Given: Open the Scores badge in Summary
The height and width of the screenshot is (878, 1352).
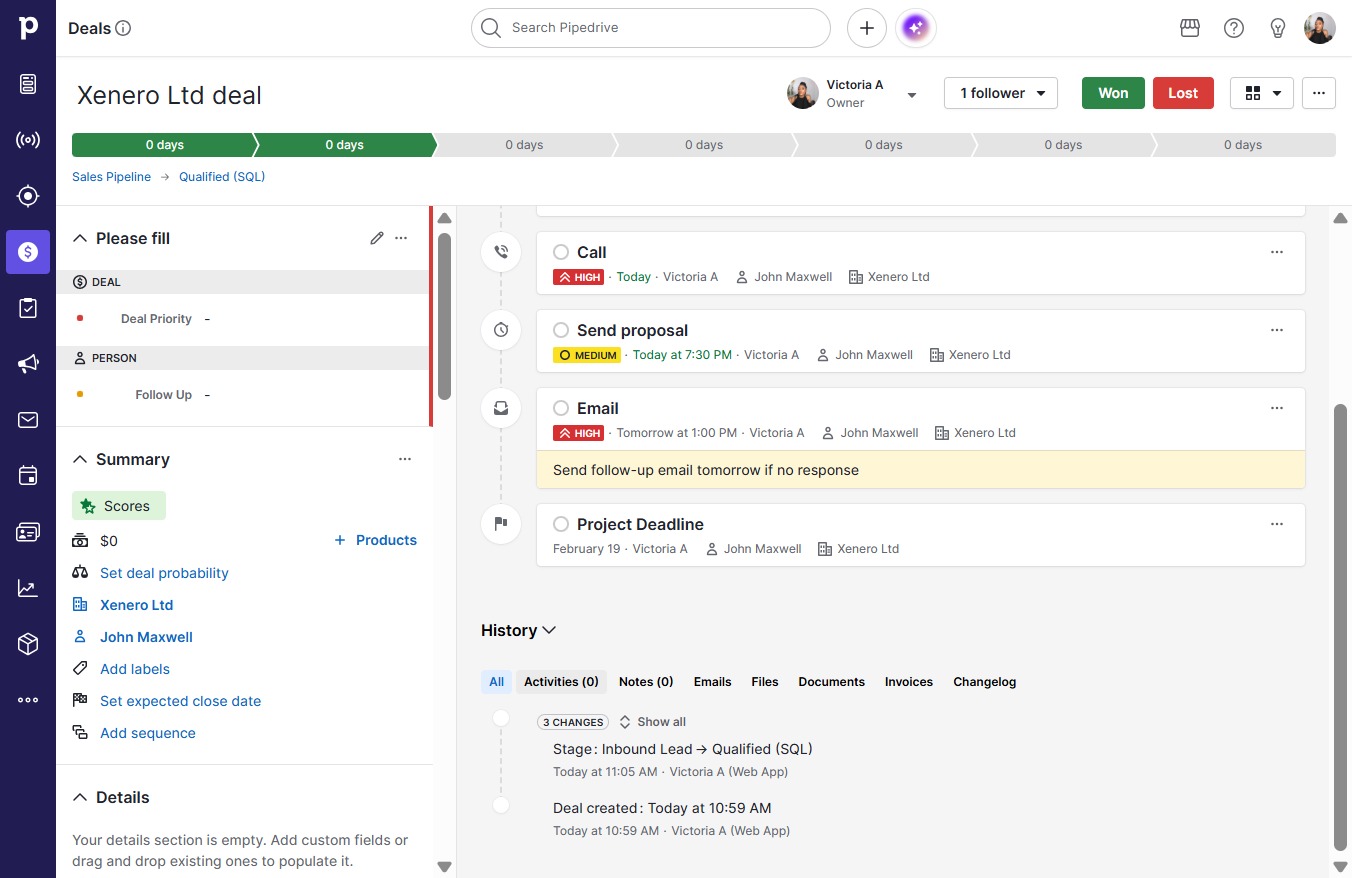Looking at the screenshot, I should coord(119,506).
